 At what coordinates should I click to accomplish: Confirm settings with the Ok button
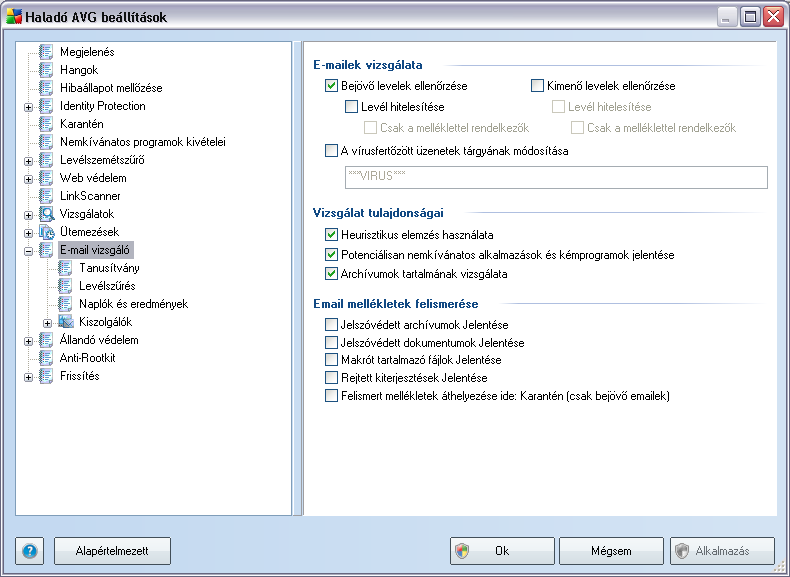point(502,551)
